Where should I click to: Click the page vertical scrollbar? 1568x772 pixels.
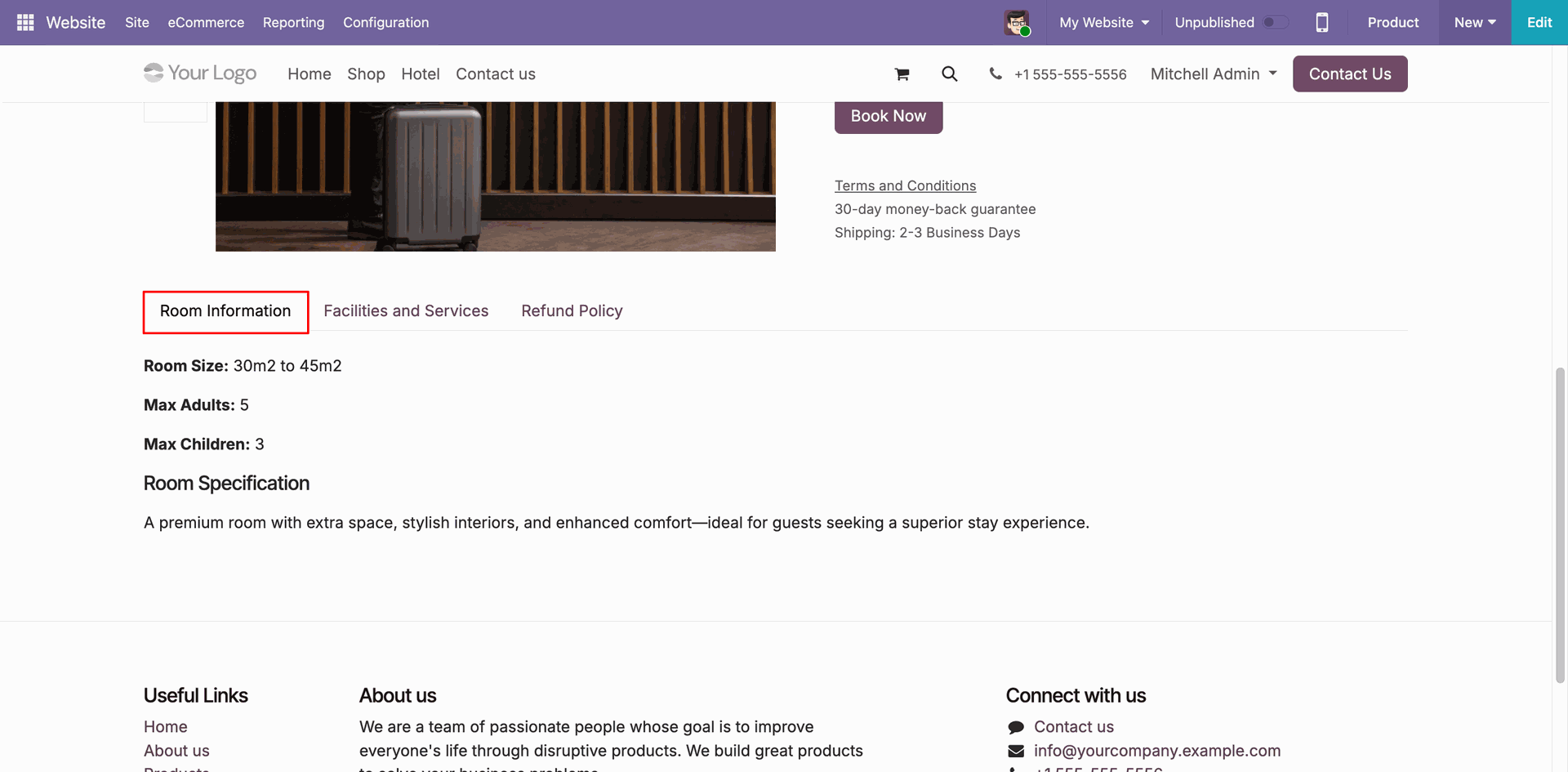[1560, 525]
